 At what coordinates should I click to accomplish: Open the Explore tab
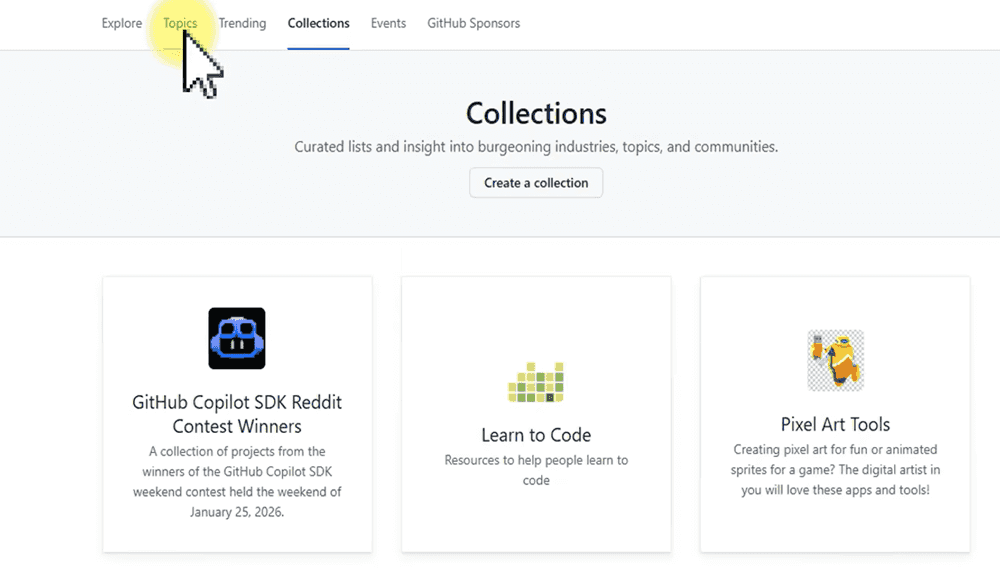coord(122,23)
